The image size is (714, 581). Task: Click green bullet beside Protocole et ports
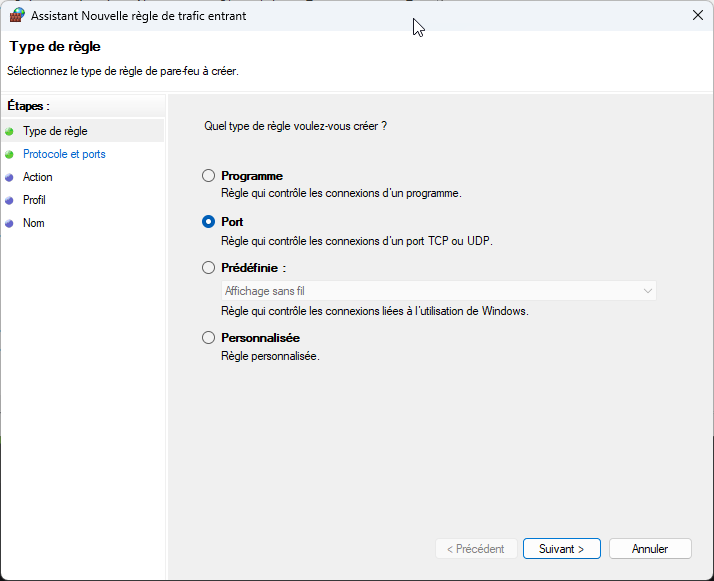pyautogui.click(x=9, y=154)
